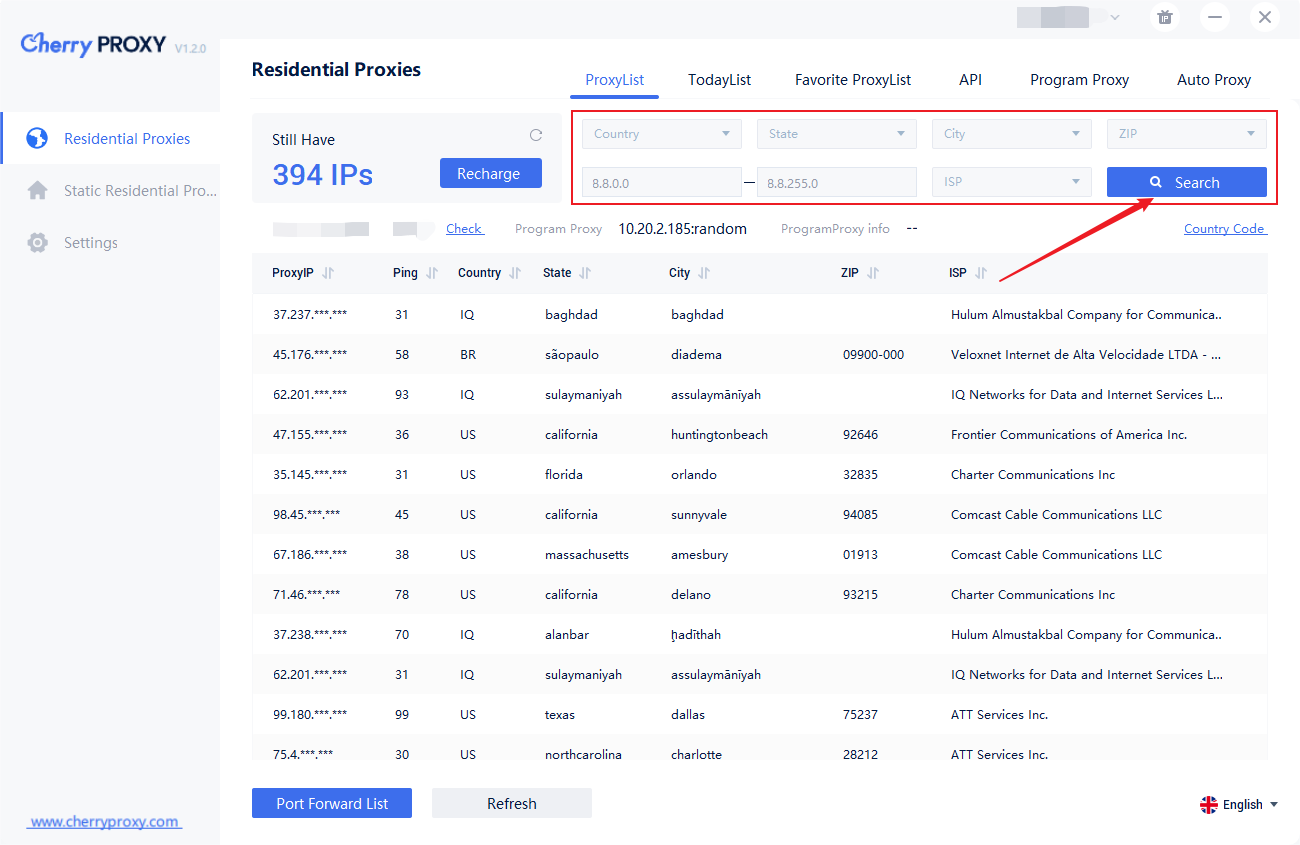Click the gear icon for Settings

coord(37,242)
